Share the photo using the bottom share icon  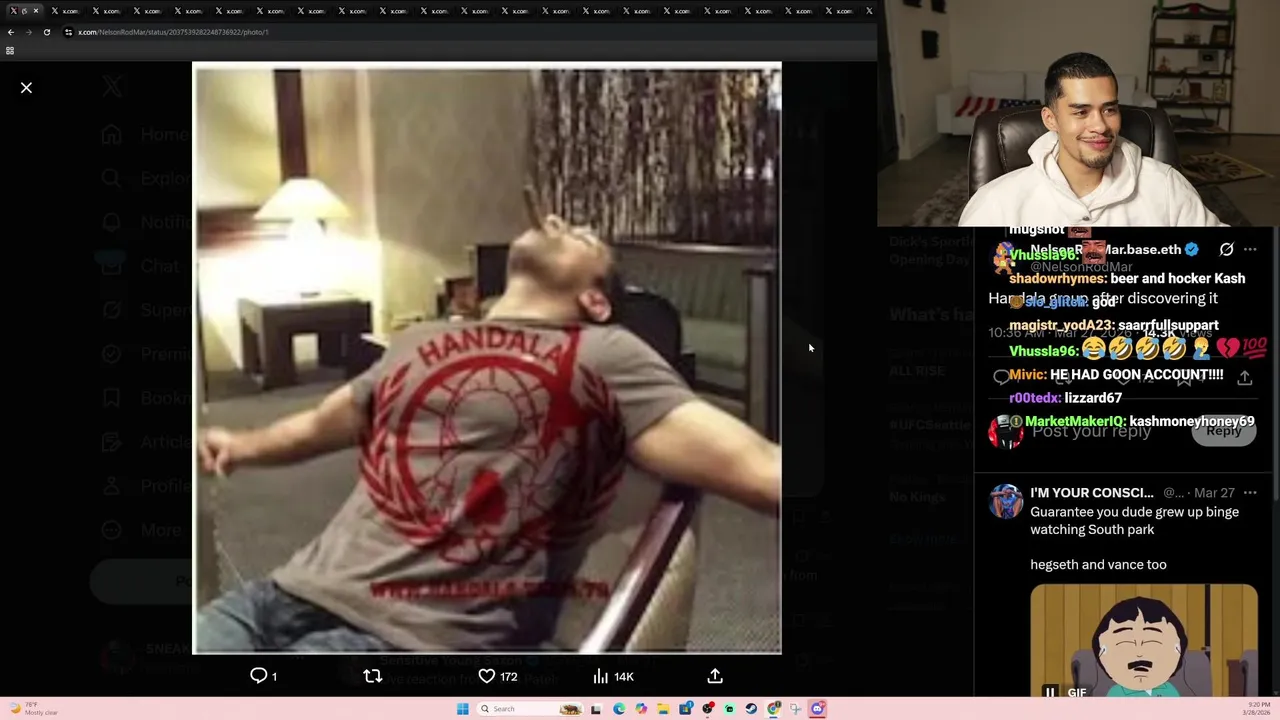tap(715, 676)
